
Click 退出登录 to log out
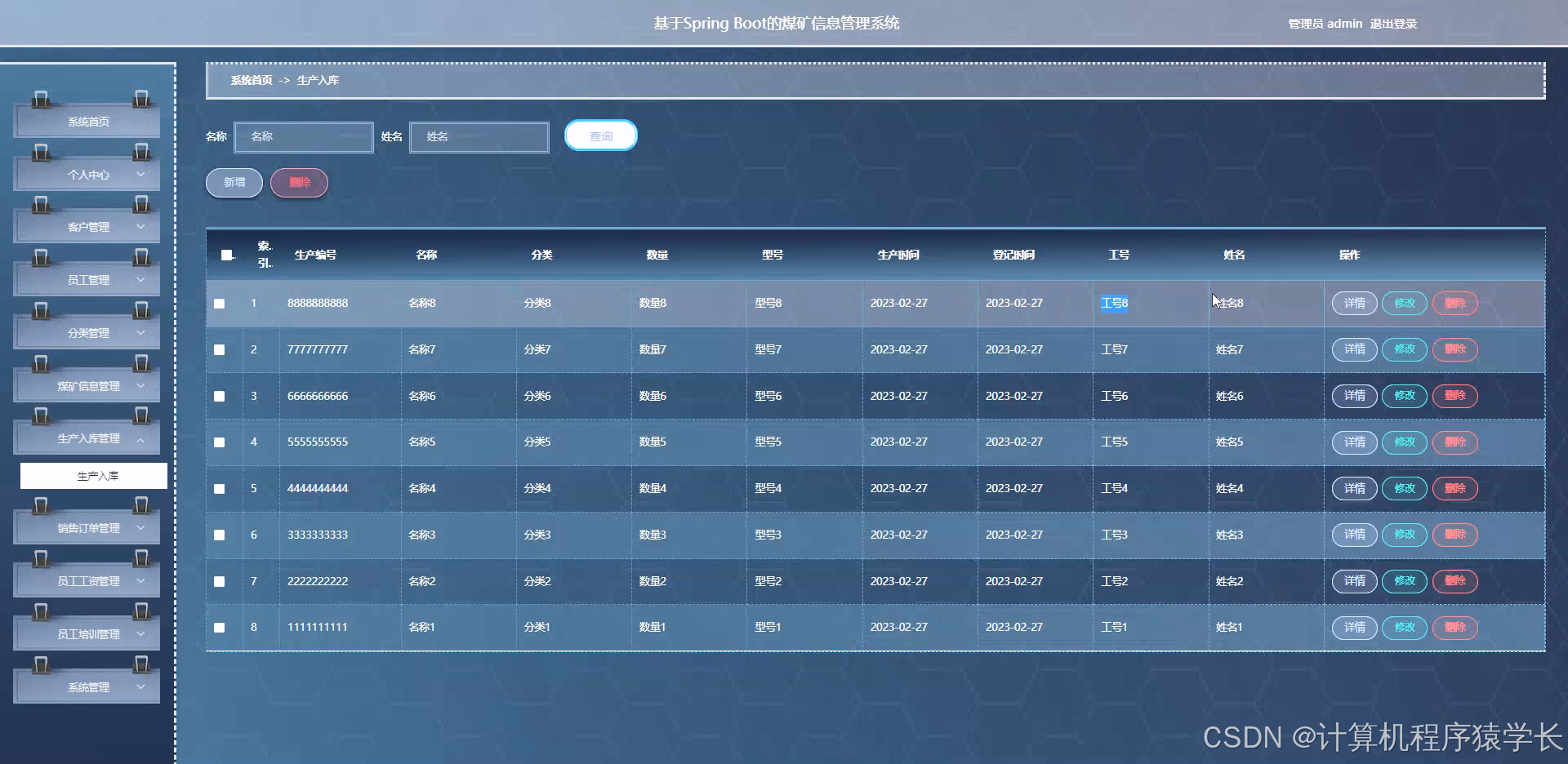(1393, 24)
